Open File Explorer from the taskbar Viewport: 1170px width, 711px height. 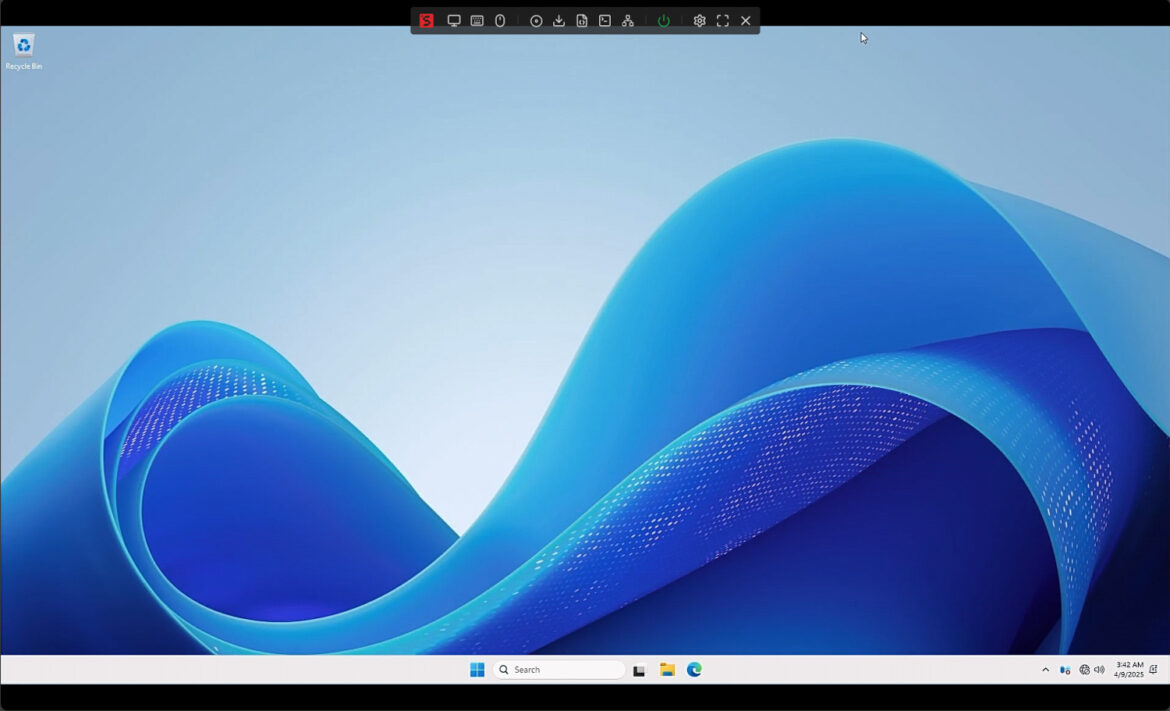point(667,669)
